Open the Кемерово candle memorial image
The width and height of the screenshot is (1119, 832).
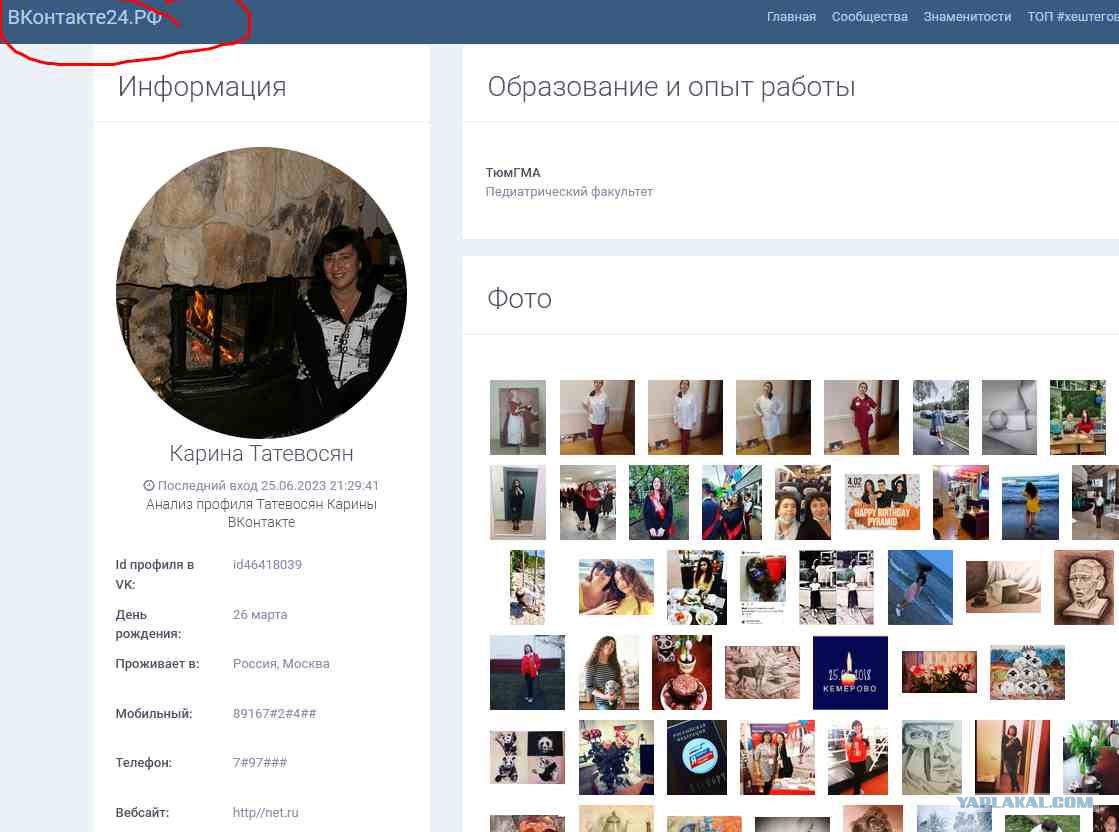click(x=850, y=672)
